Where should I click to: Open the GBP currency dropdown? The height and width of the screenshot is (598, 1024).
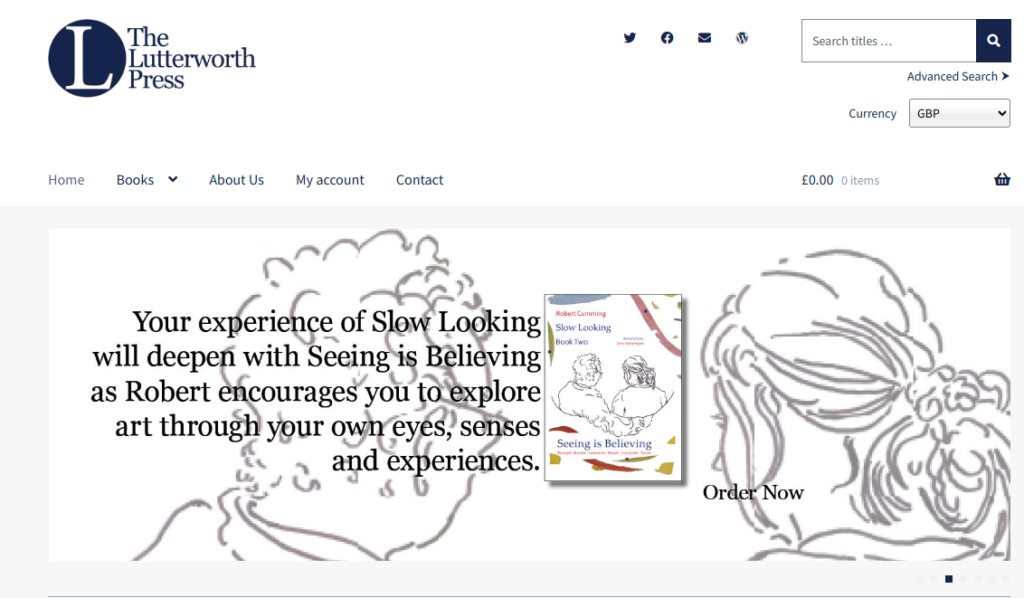pos(959,113)
